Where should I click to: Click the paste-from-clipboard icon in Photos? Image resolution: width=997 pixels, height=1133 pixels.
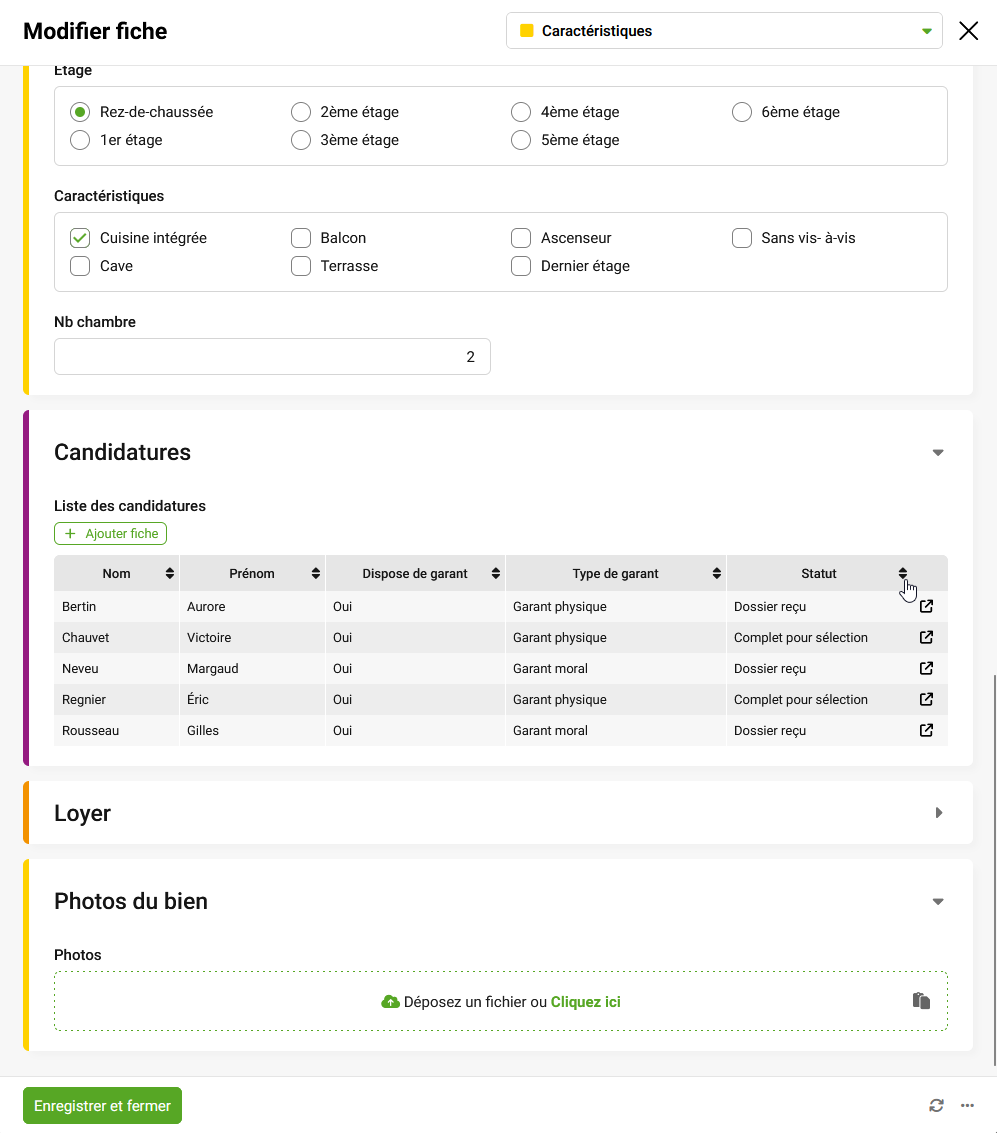(921, 1001)
